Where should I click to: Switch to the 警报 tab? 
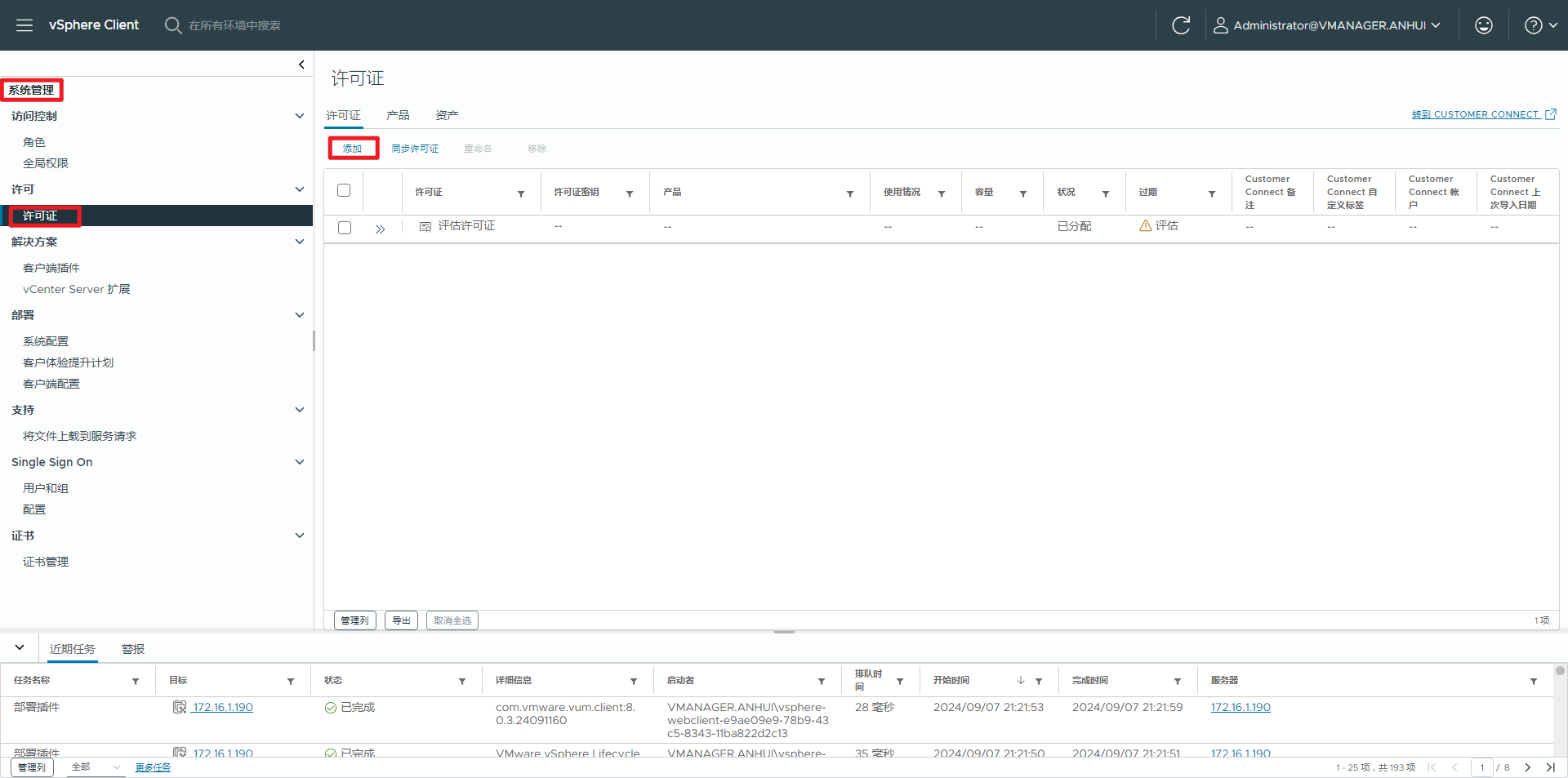[133, 649]
